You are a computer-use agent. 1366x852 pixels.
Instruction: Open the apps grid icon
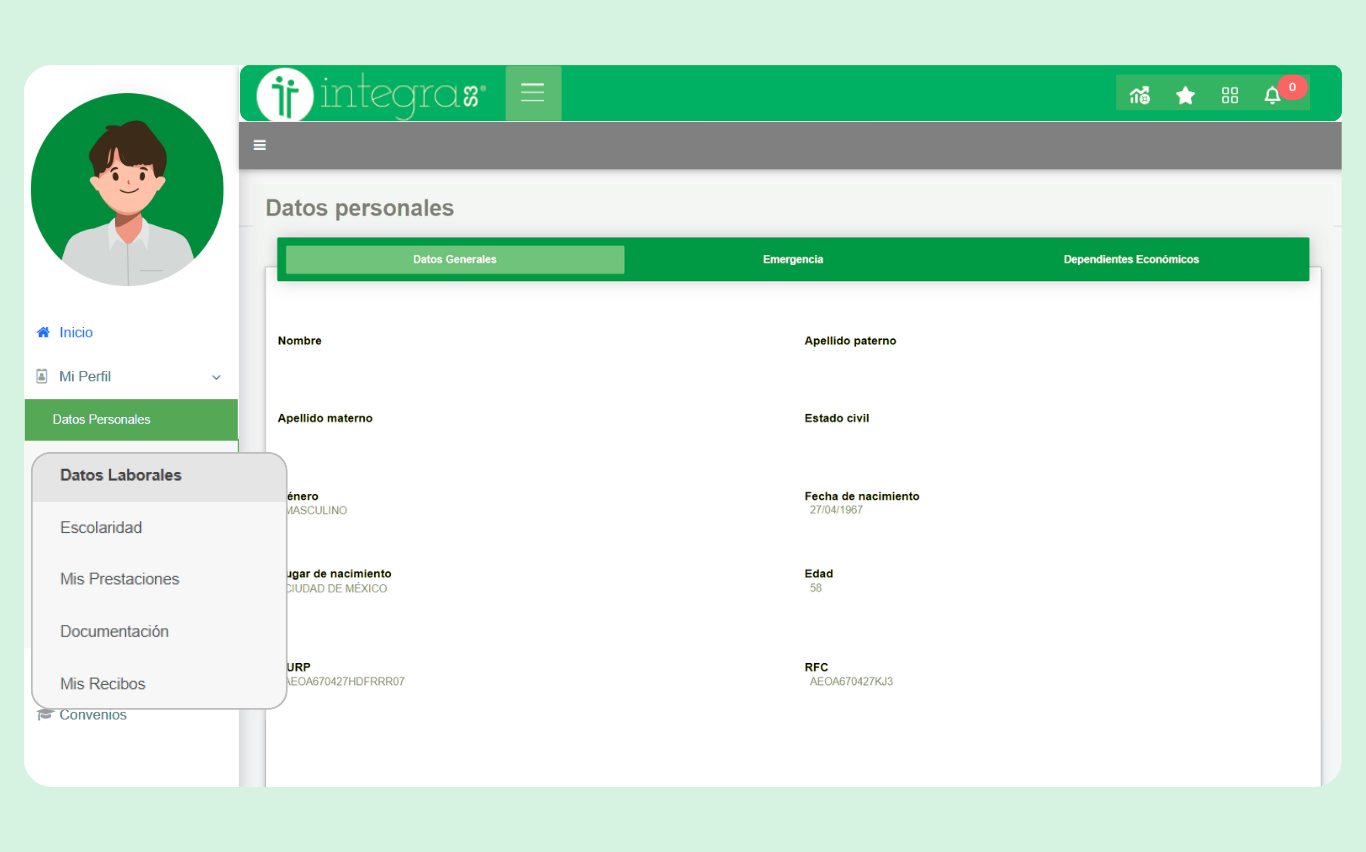point(1230,95)
